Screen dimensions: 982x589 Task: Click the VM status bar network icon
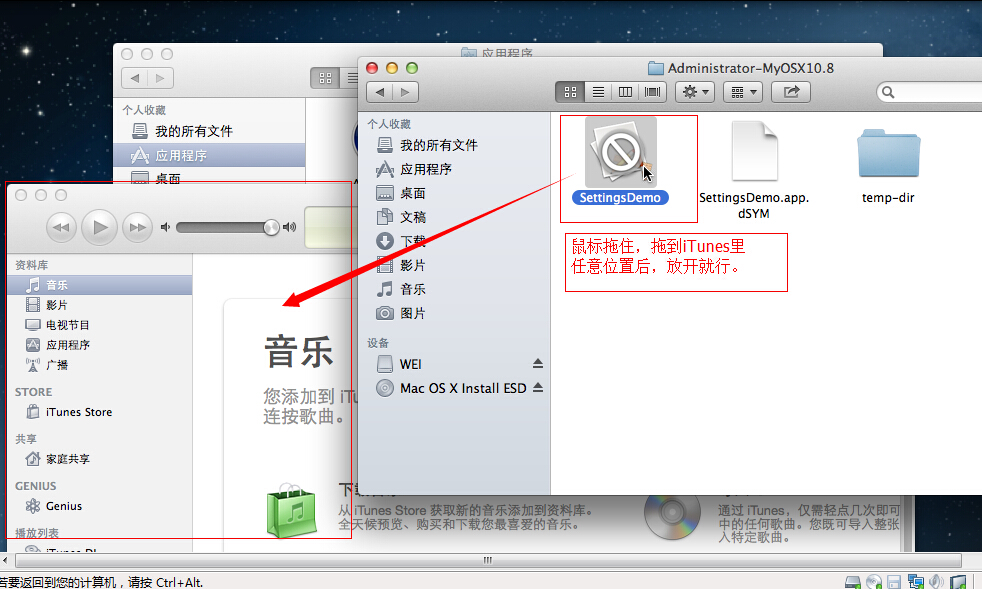point(916,582)
